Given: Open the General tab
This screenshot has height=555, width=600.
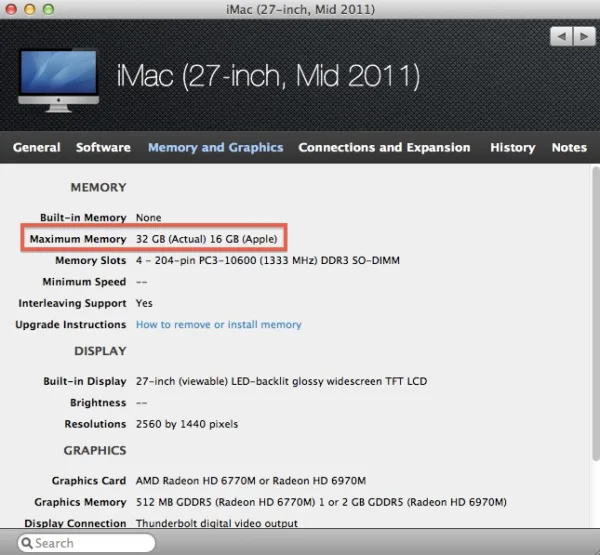Looking at the screenshot, I should [x=36, y=147].
